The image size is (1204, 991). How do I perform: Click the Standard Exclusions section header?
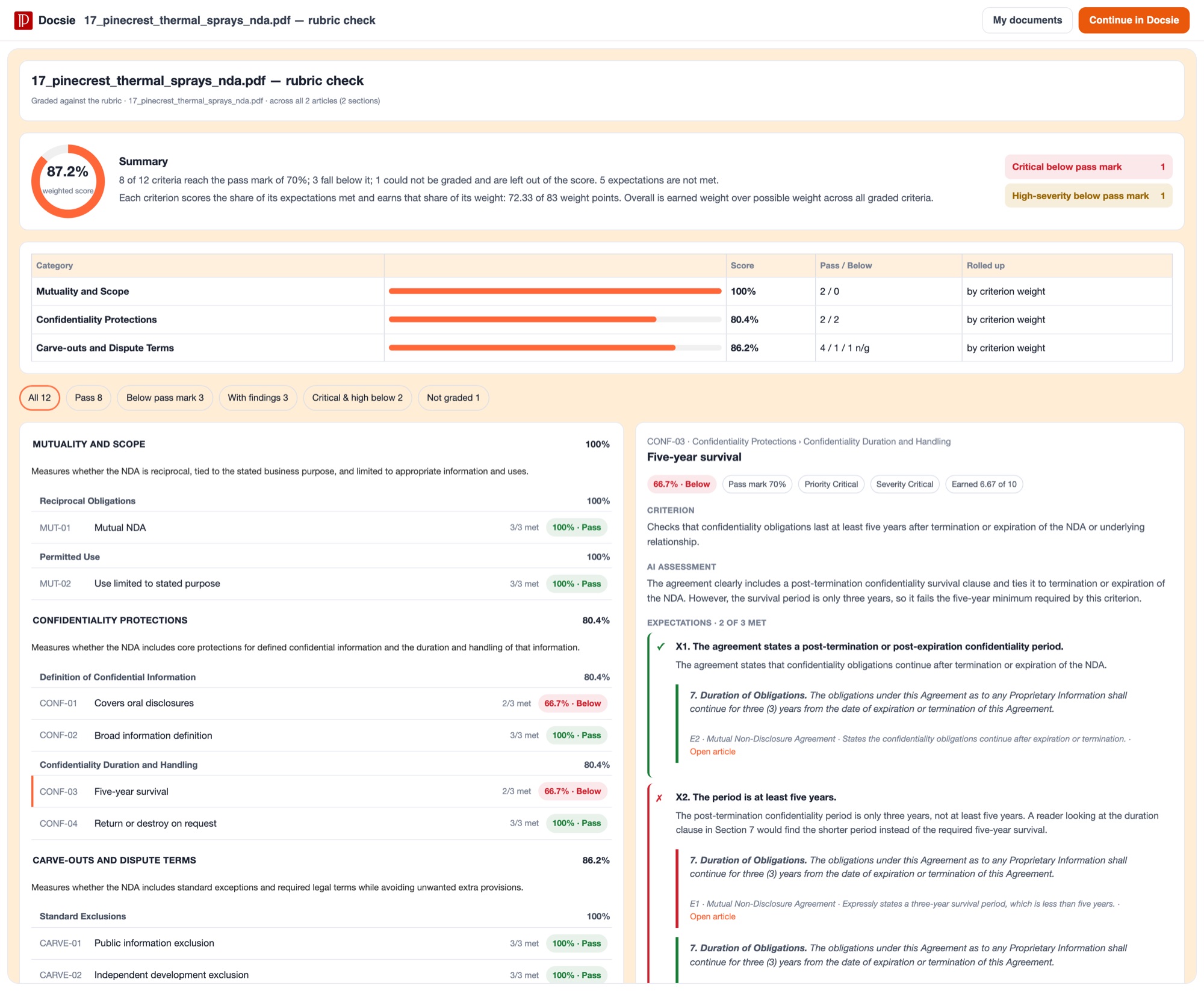pyautogui.click(x=321, y=917)
